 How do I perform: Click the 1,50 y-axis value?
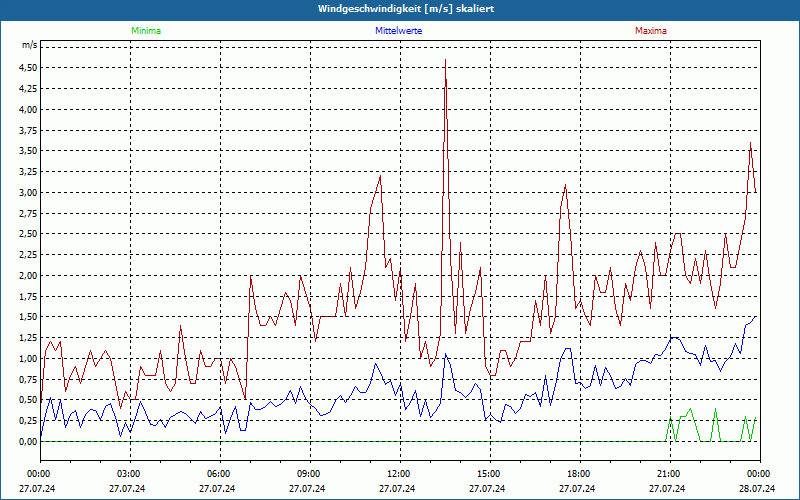[x=28, y=317]
